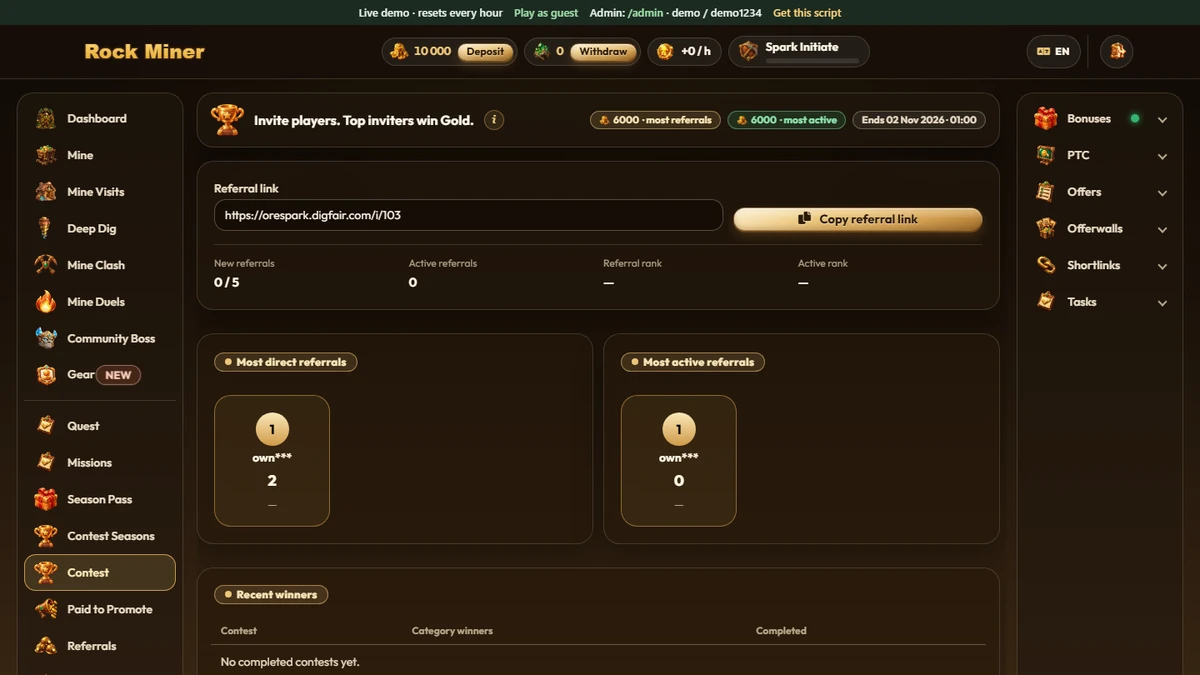Screen dimensions: 1200x675
Task: Expand the Tasks section chevron
Action: (x=1162, y=303)
